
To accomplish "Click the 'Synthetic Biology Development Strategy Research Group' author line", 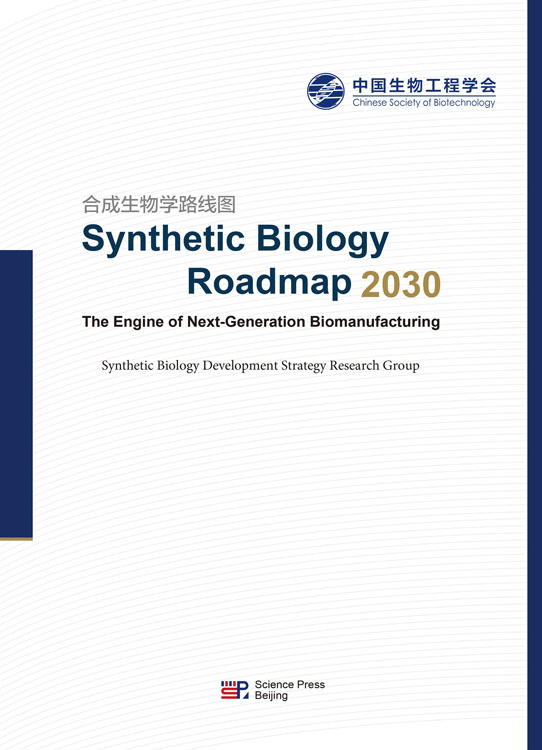I will tap(260, 365).
